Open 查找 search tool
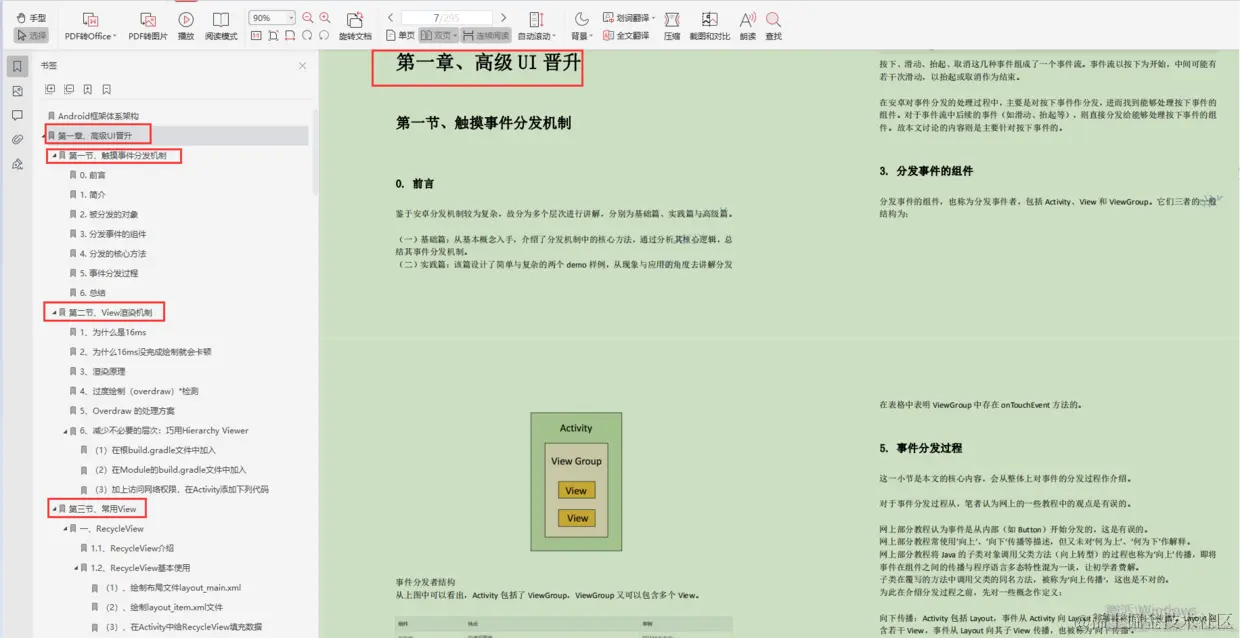 click(773, 27)
